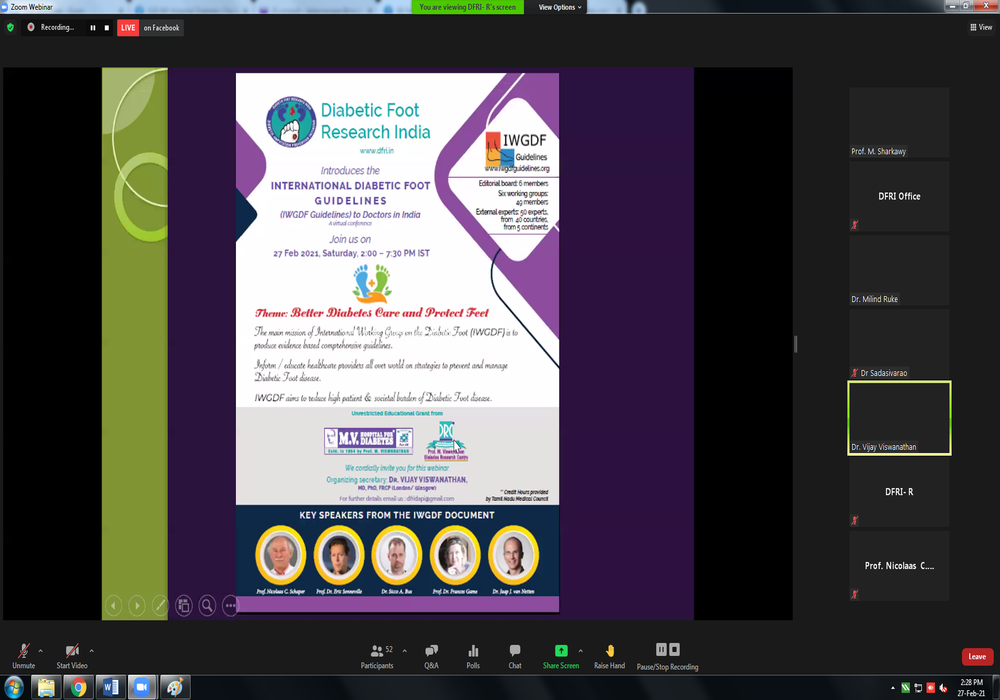Open the Participants panel
Viewport: 1000px width, 700px height.
[x=376, y=655]
